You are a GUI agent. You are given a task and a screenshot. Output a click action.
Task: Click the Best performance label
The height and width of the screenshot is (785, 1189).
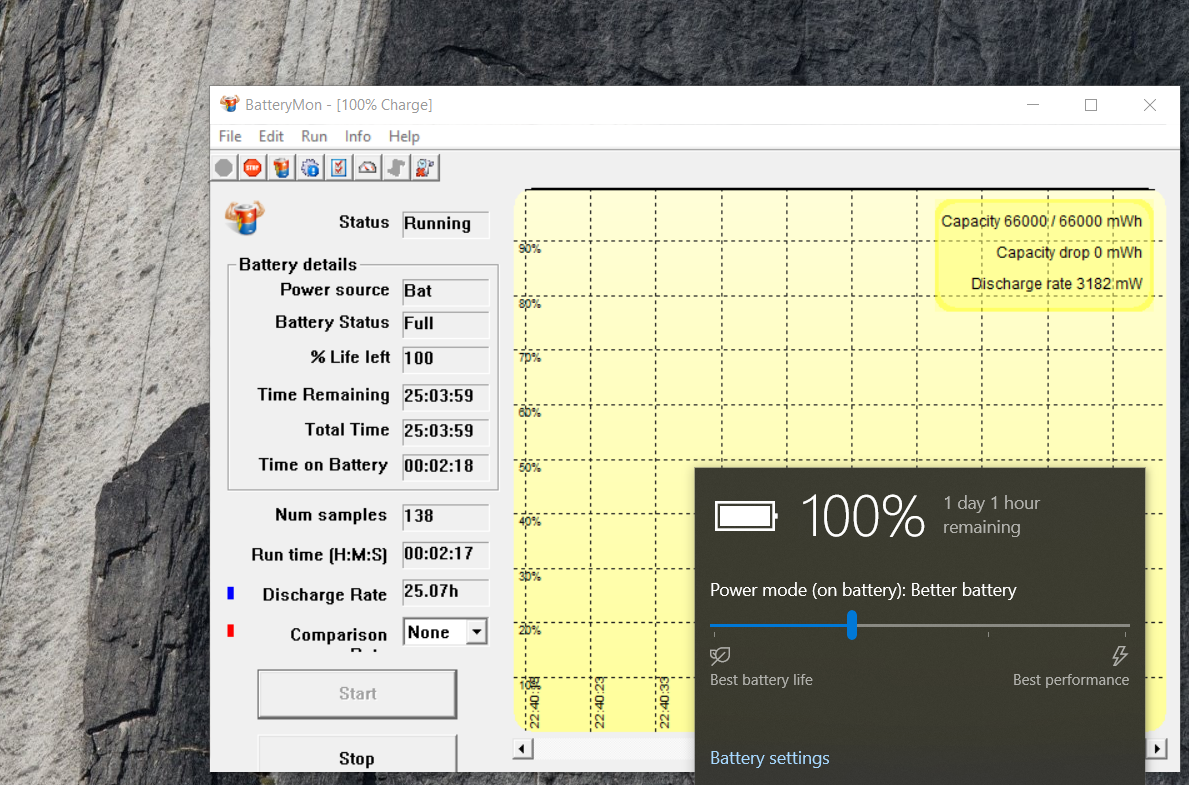[x=1071, y=680]
